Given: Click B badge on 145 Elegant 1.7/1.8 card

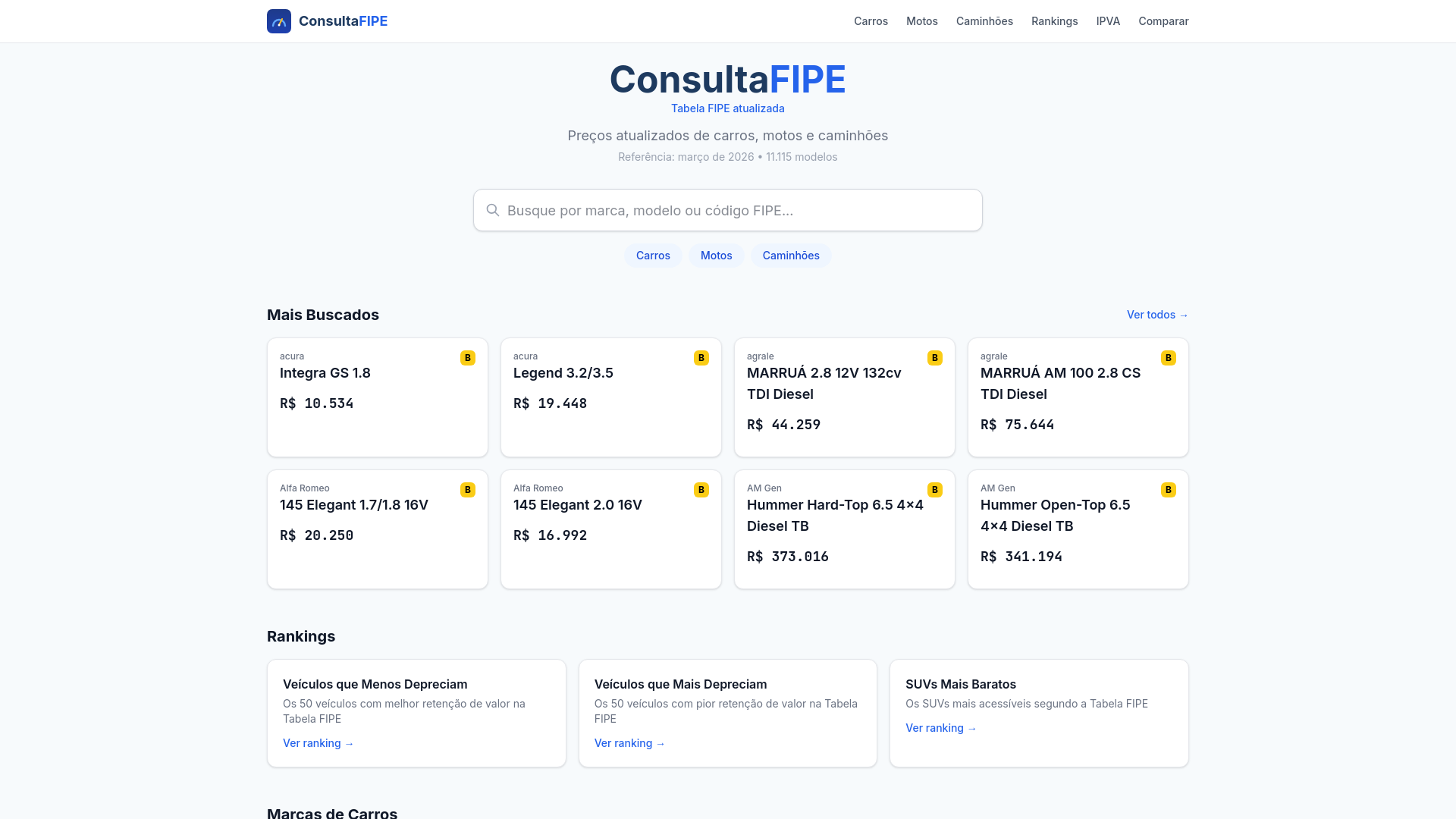Looking at the screenshot, I should tap(468, 490).
